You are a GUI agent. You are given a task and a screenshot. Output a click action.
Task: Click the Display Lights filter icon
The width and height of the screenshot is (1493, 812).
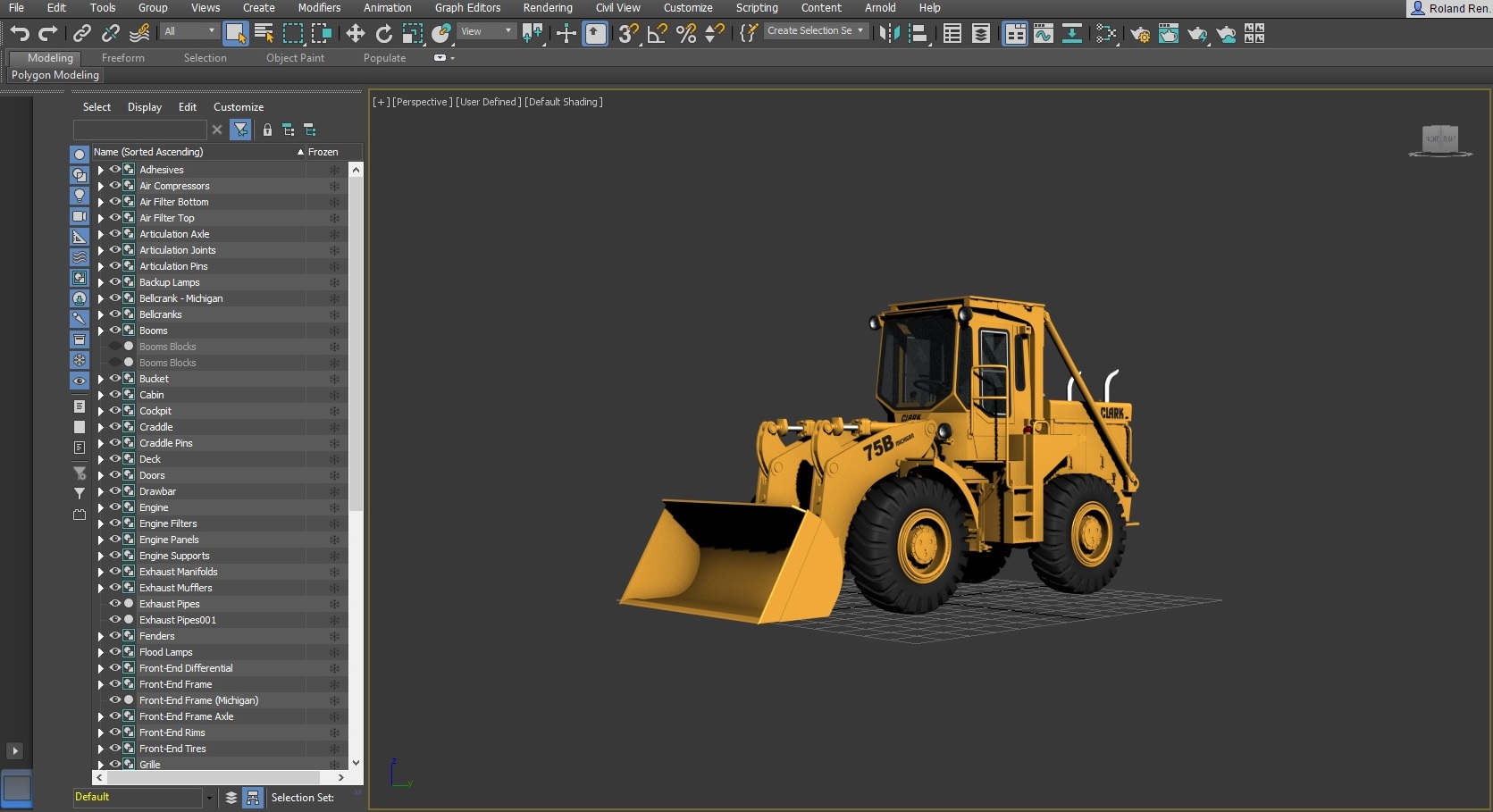[x=80, y=196]
